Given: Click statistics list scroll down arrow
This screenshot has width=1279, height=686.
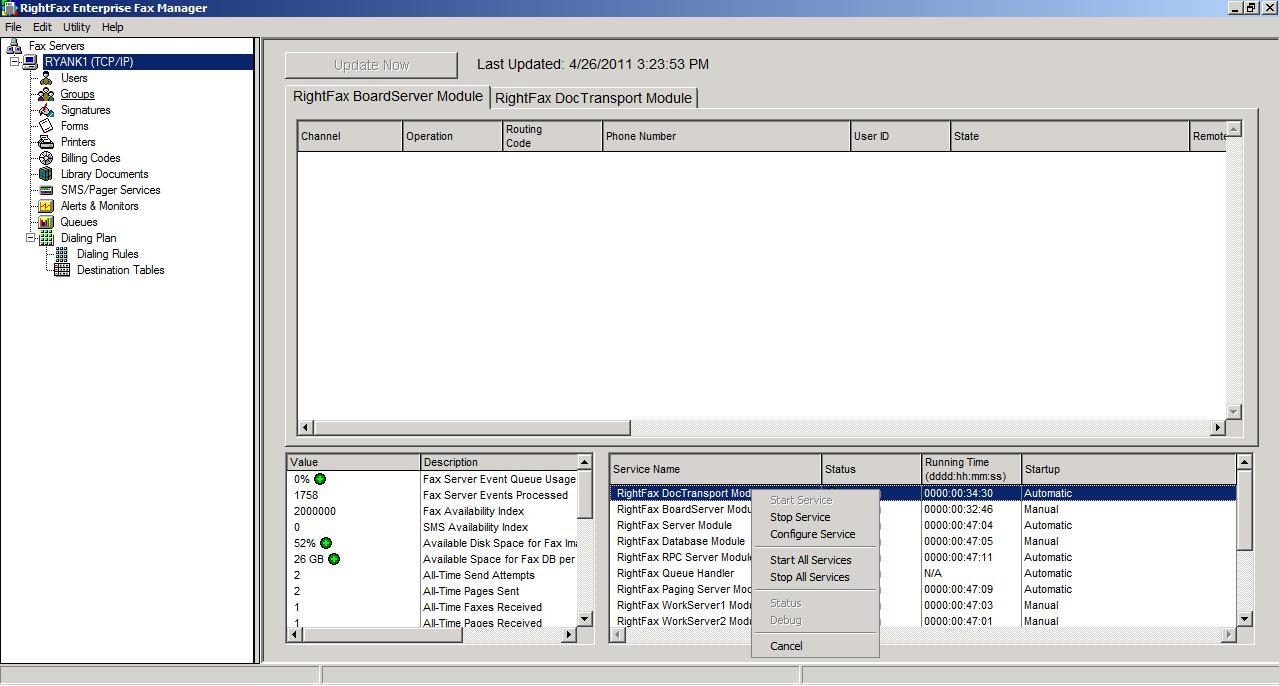Looking at the screenshot, I should (585, 619).
